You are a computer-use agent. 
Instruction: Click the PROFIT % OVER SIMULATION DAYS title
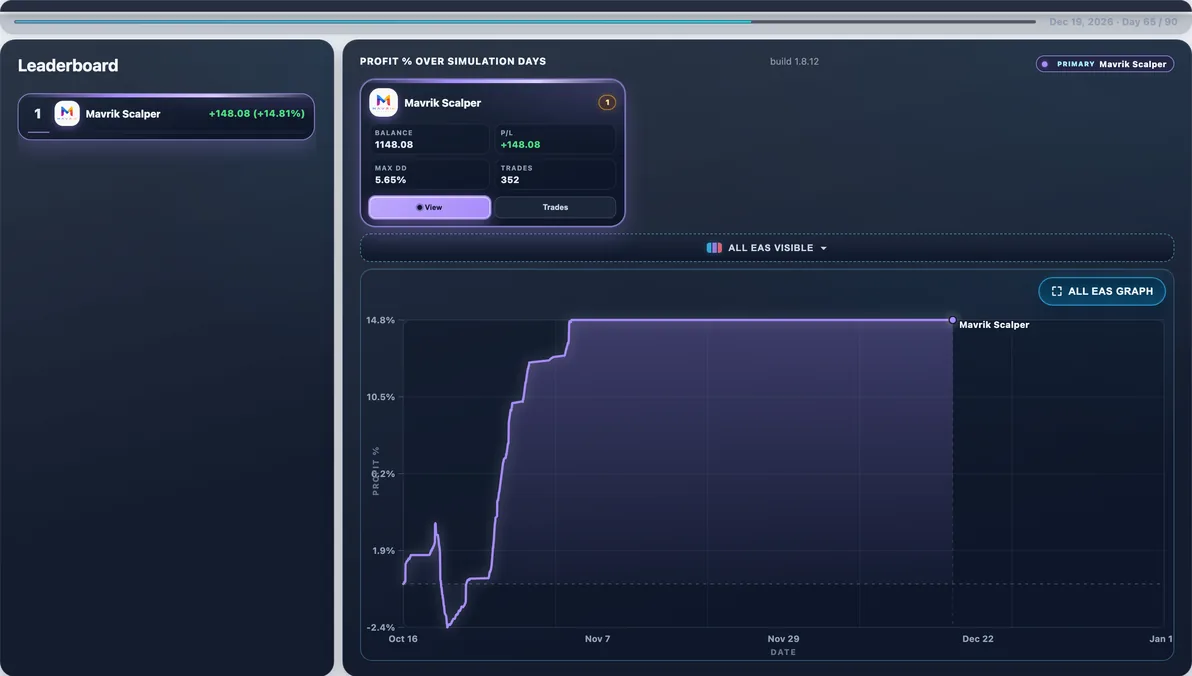pos(452,62)
